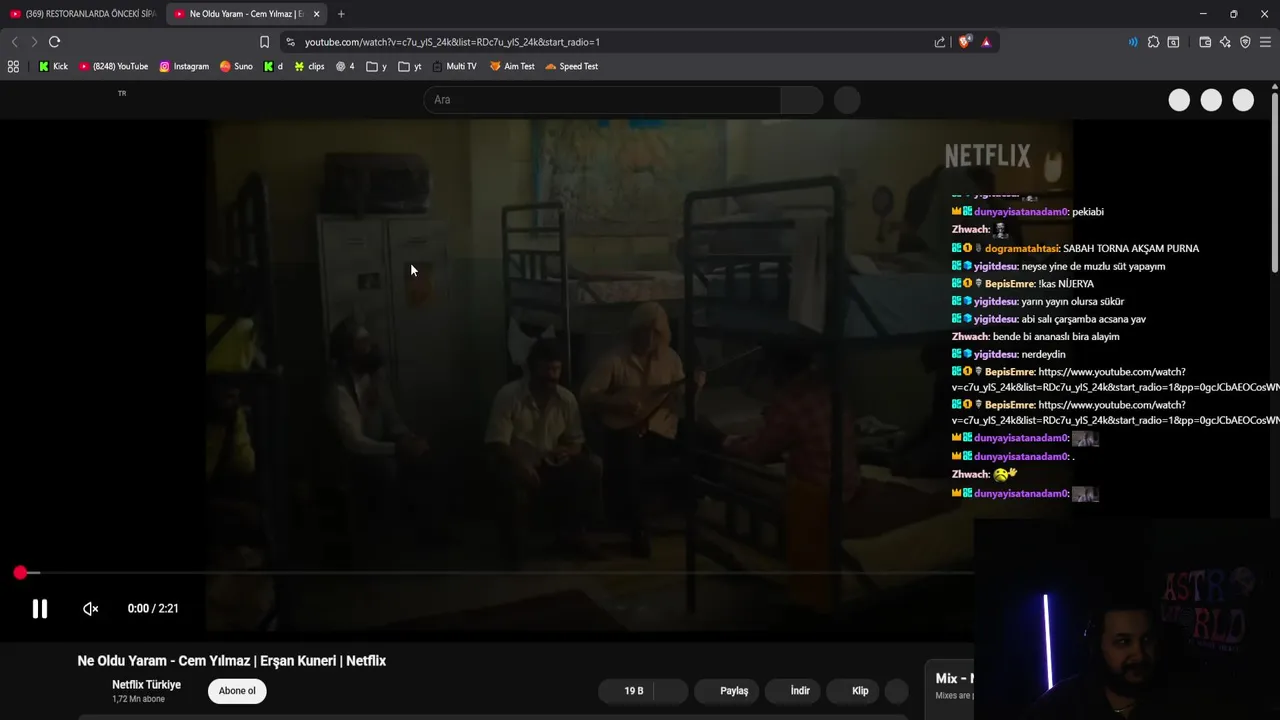1280x720 pixels.
Task: Open the bookmark labeled 4
Action: tap(345, 66)
